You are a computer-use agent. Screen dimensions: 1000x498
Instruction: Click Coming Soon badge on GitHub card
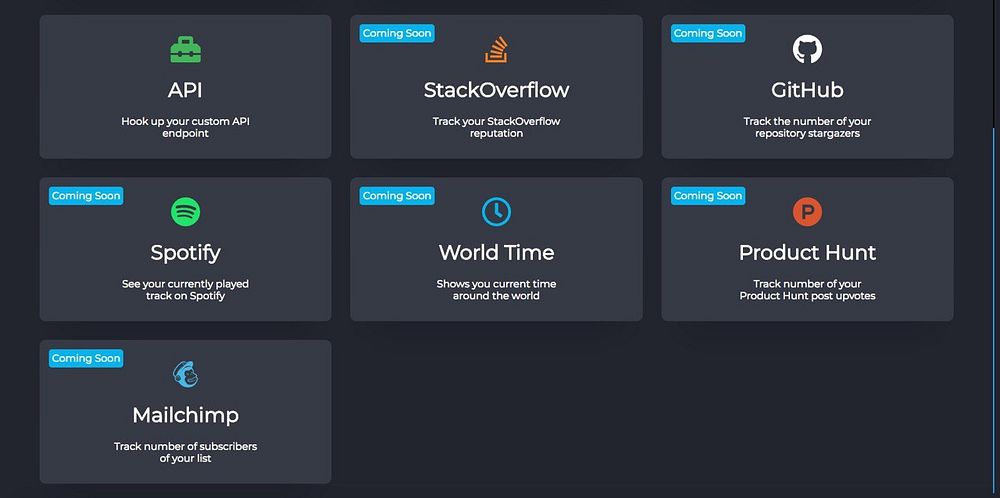tap(708, 33)
